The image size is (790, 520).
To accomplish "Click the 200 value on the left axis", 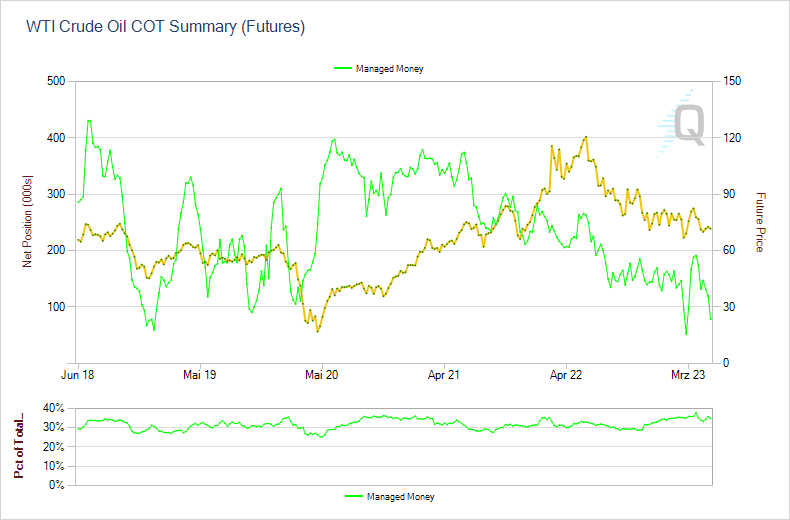I will point(56,250).
